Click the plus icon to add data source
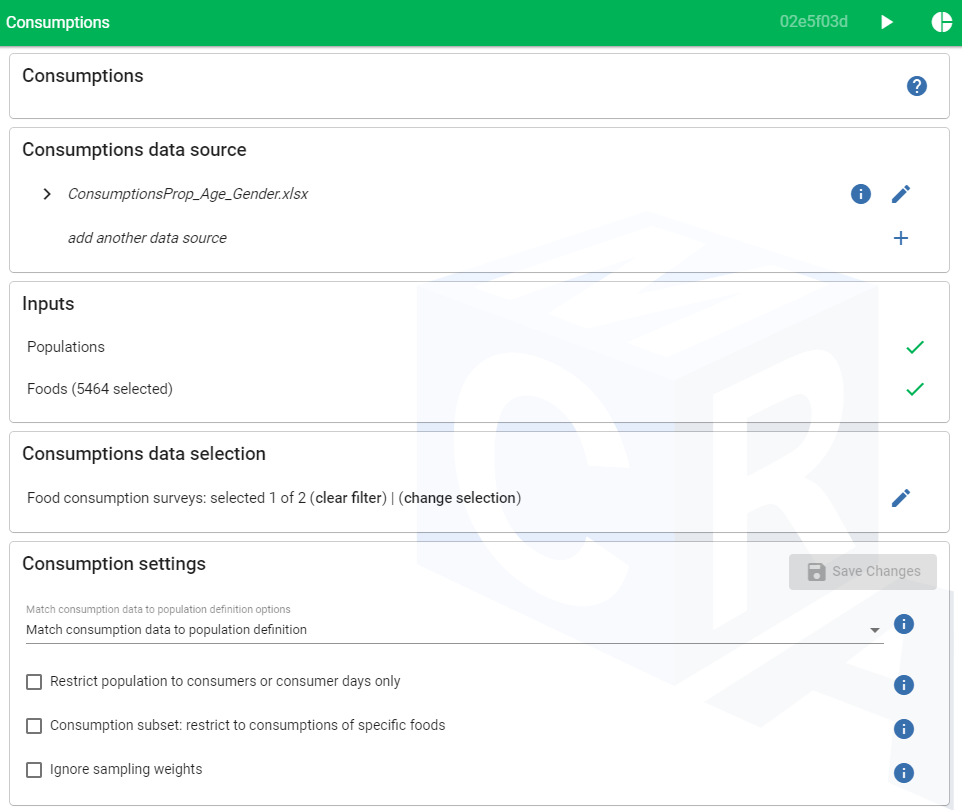Image resolution: width=962 pixels, height=810 pixels. [x=900, y=238]
